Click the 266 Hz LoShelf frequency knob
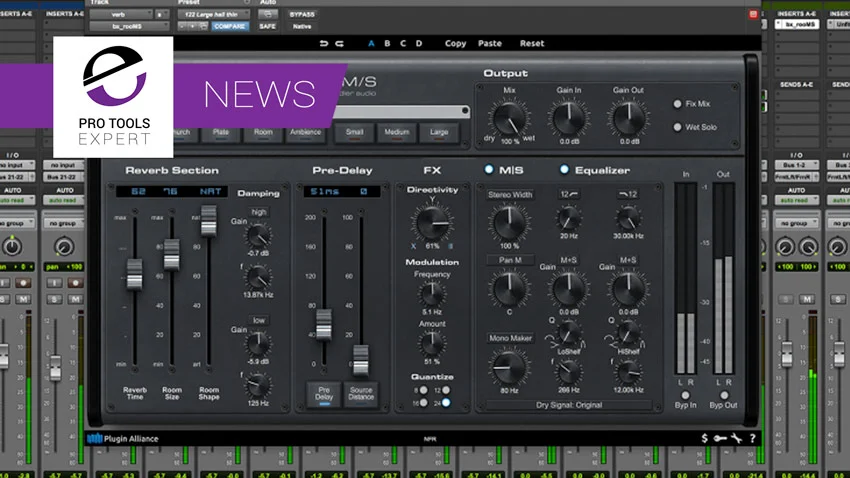Image resolution: width=850 pixels, height=478 pixels. pos(568,372)
